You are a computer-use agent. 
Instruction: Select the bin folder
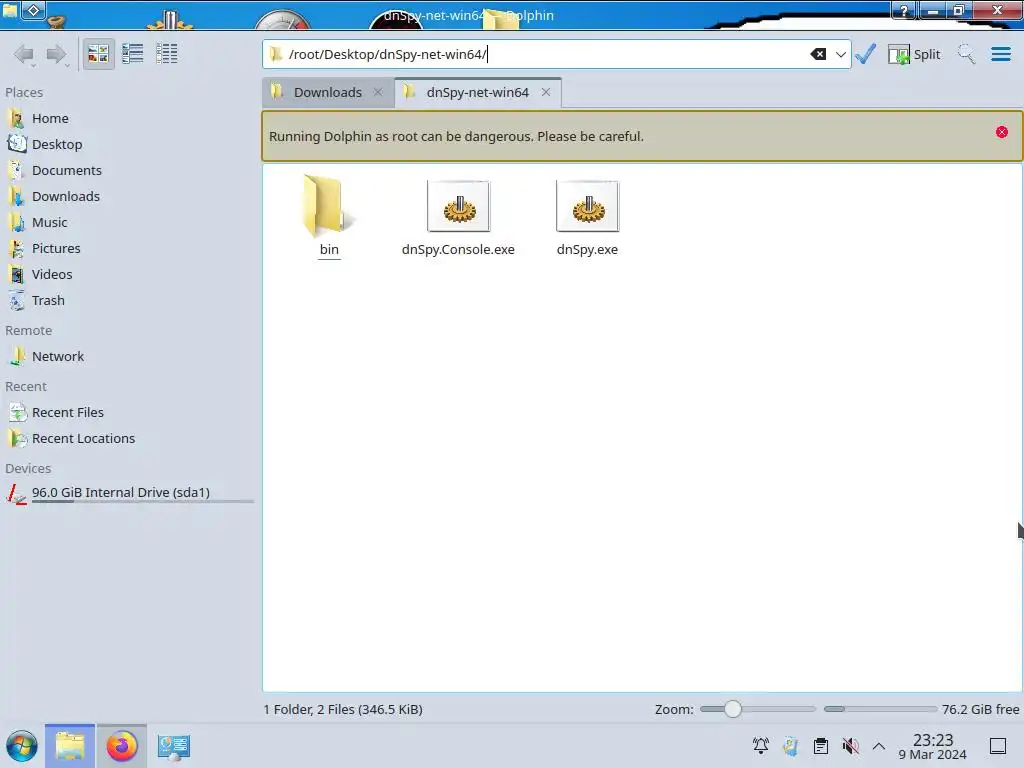pyautogui.click(x=329, y=216)
